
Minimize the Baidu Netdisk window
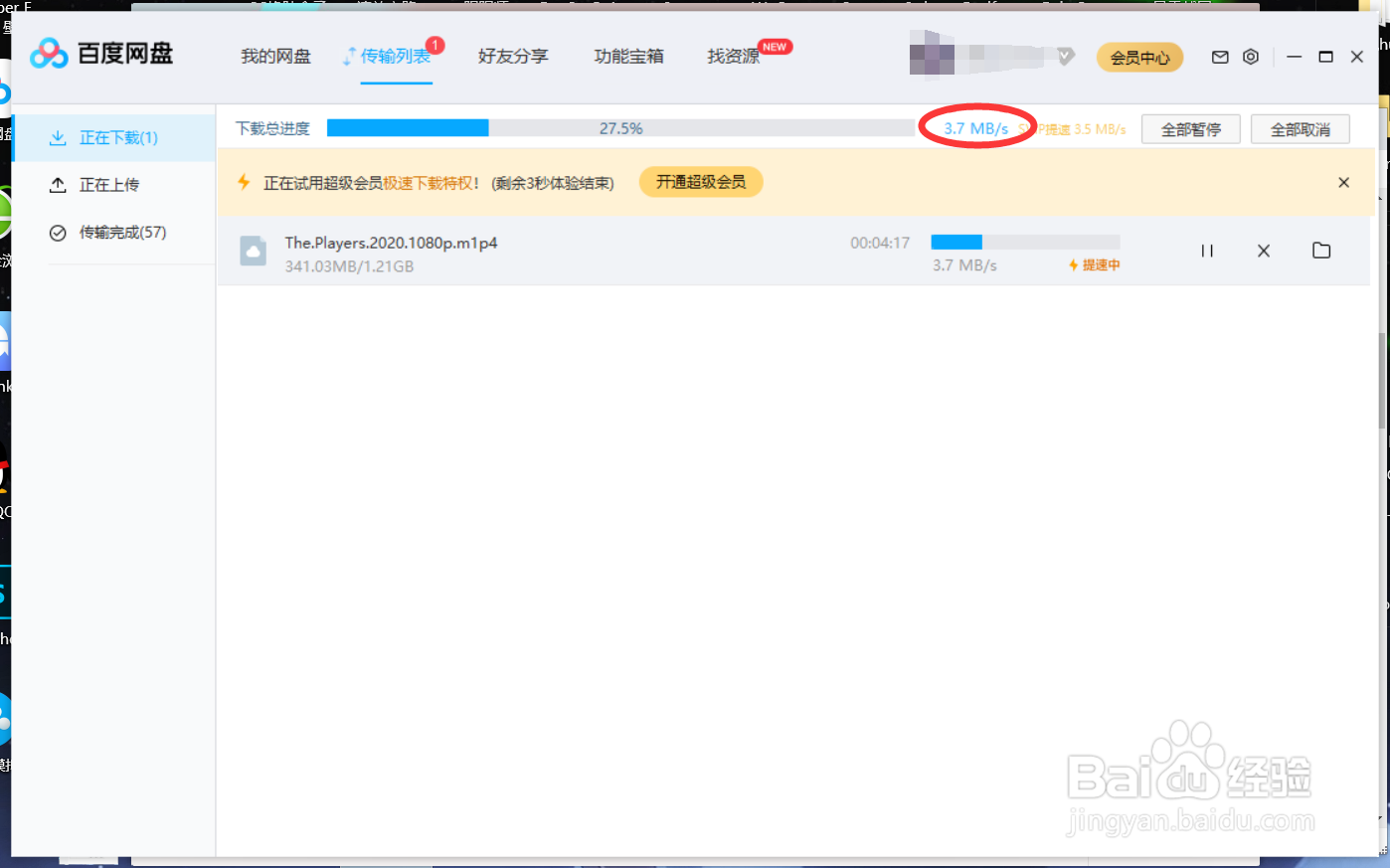click(x=1294, y=57)
